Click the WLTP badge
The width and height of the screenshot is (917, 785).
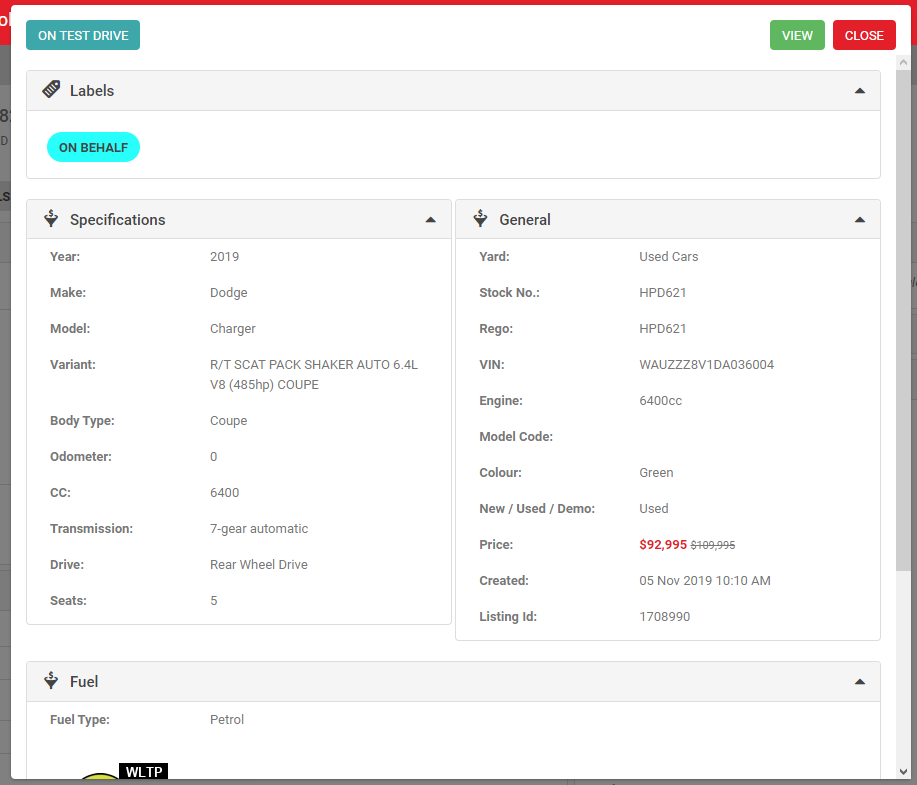point(144,772)
